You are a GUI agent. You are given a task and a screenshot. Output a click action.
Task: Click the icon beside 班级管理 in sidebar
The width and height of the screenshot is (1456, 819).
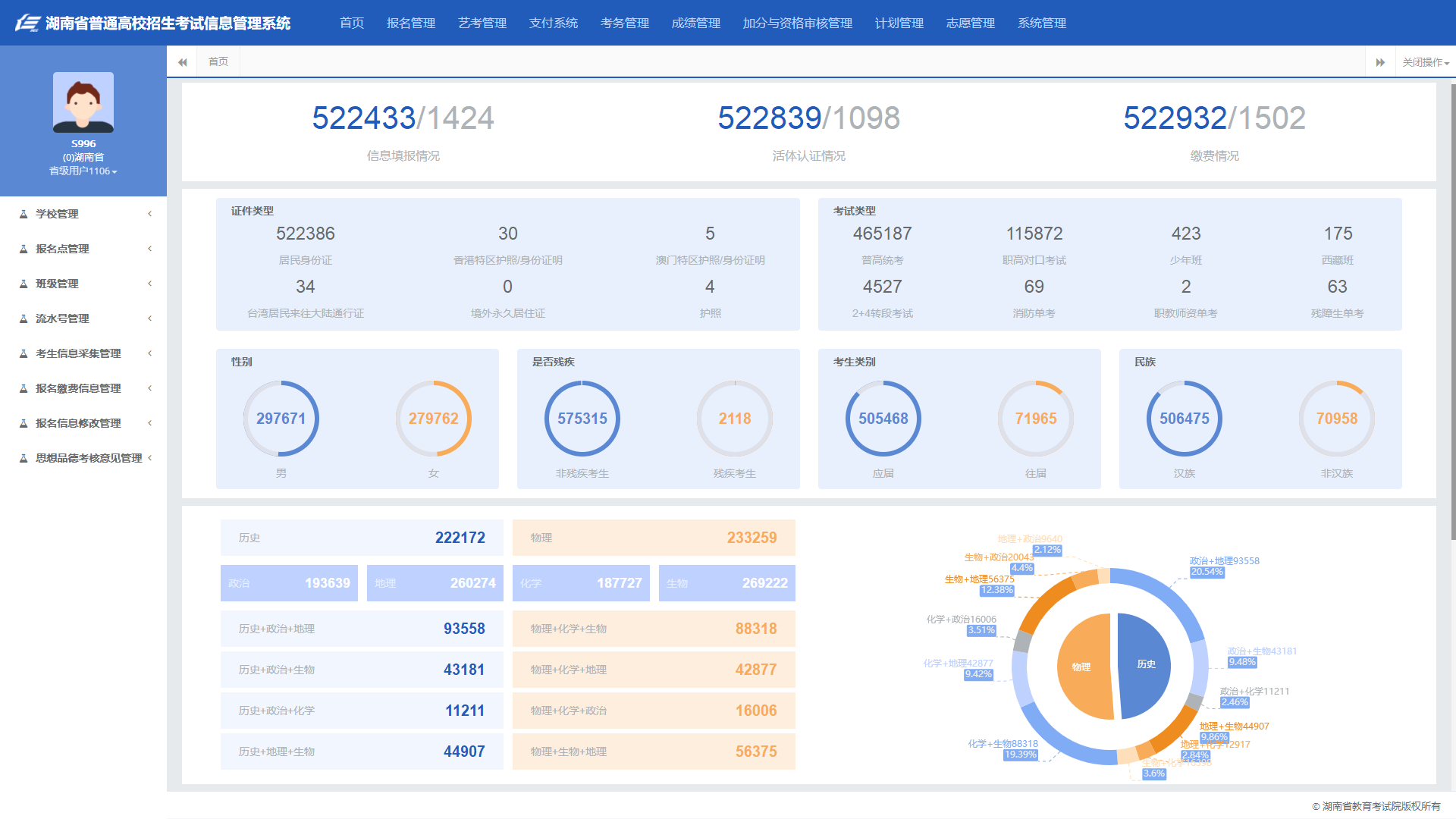(x=24, y=284)
